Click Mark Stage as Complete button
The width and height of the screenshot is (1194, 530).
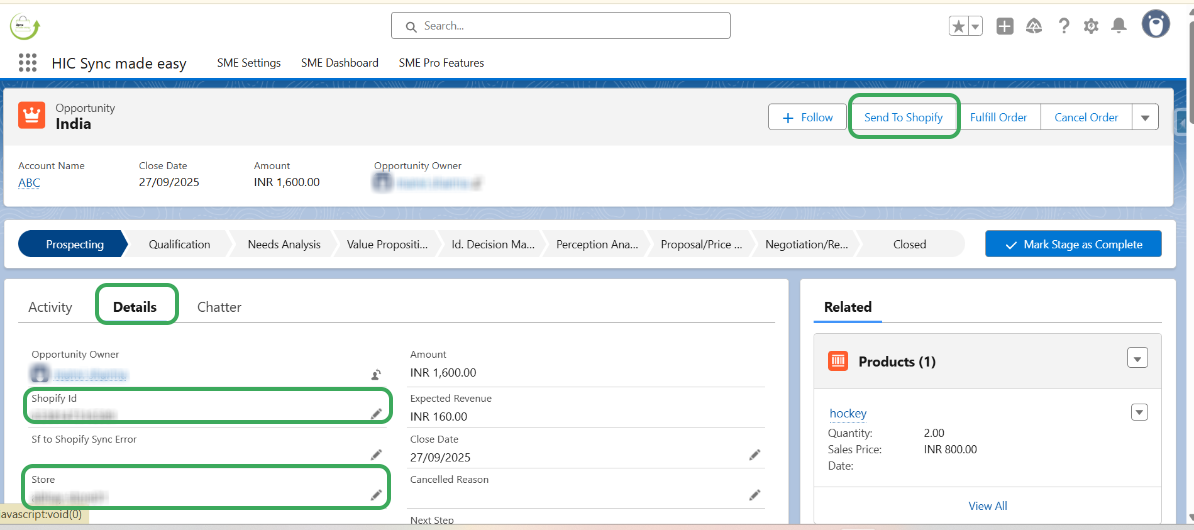click(1073, 244)
